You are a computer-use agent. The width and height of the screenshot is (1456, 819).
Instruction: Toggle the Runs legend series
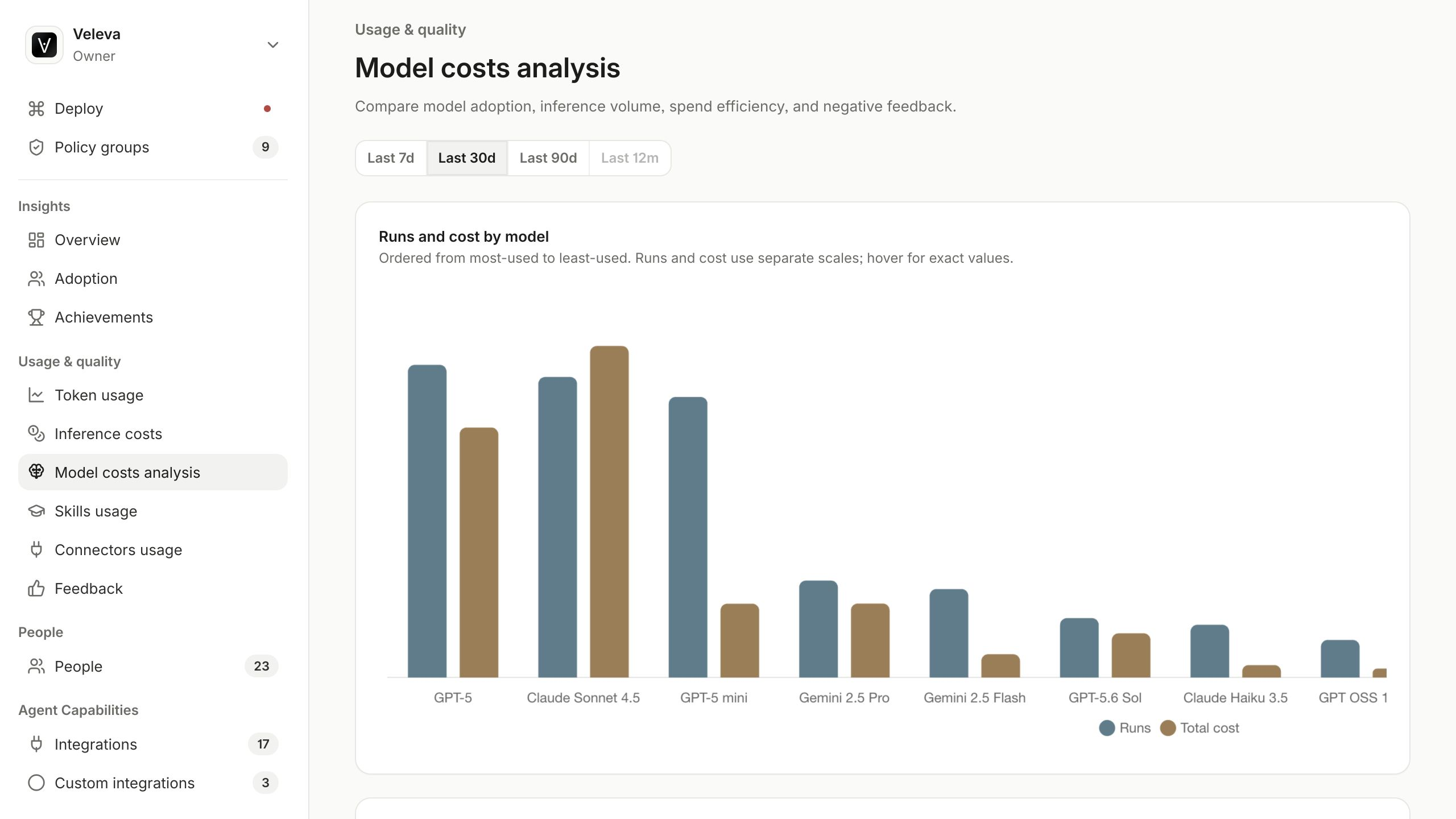pos(1124,728)
